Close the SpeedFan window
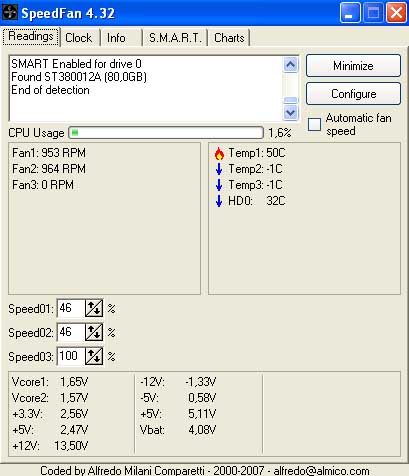409x476 pixels. pyautogui.click(x=396, y=13)
